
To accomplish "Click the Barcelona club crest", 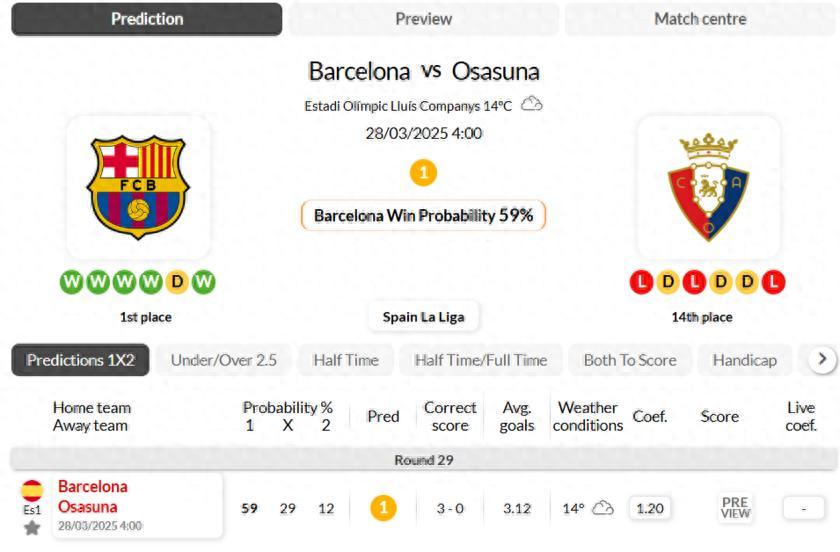I will (x=138, y=187).
